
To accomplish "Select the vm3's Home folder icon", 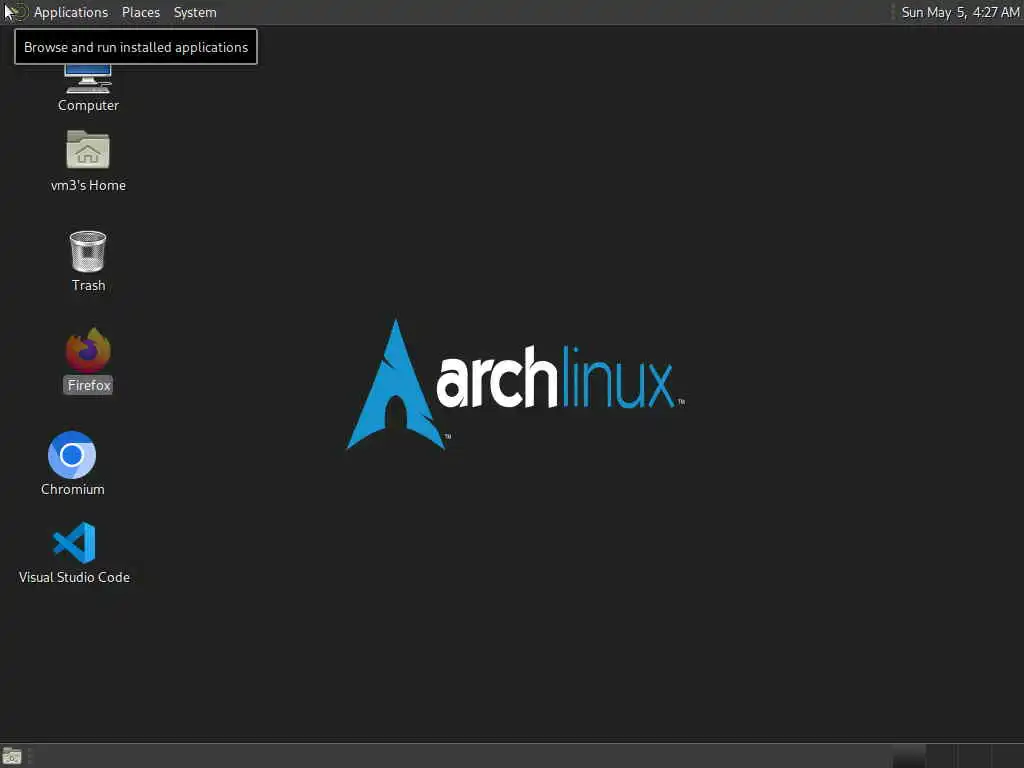I will [x=88, y=150].
